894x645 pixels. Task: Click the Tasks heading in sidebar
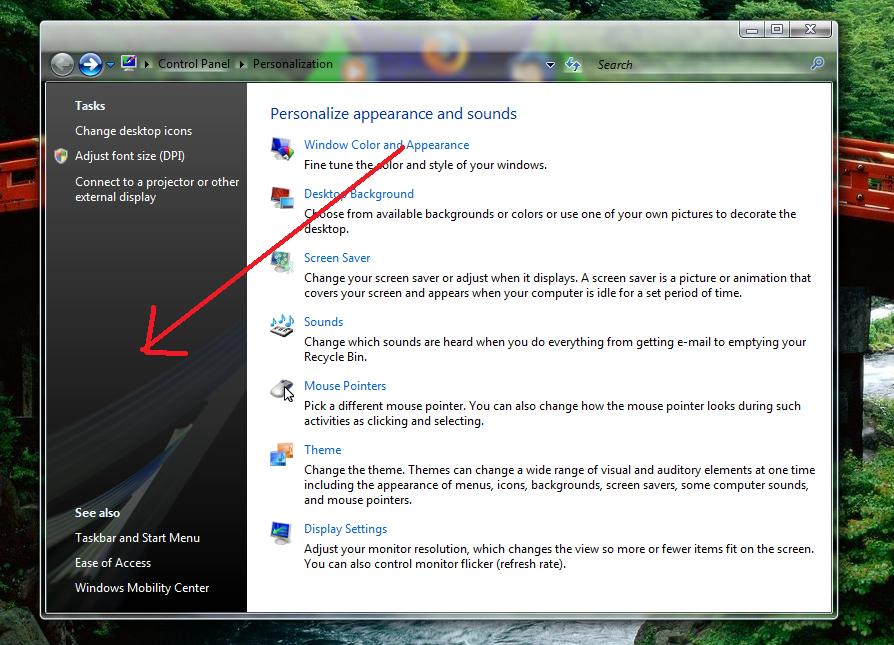click(x=90, y=106)
